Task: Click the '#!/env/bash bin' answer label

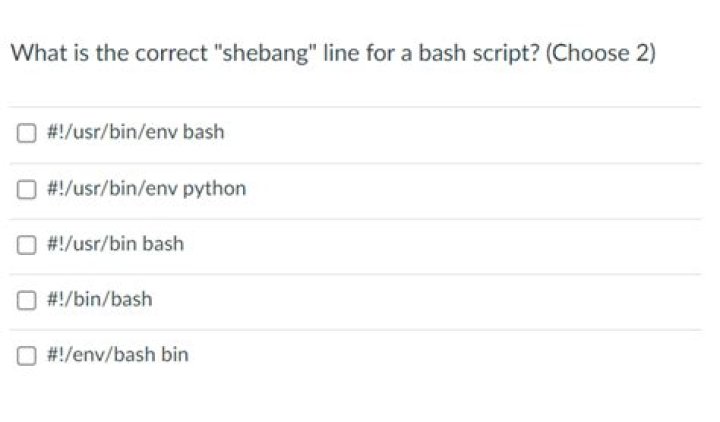Action: click(117, 355)
